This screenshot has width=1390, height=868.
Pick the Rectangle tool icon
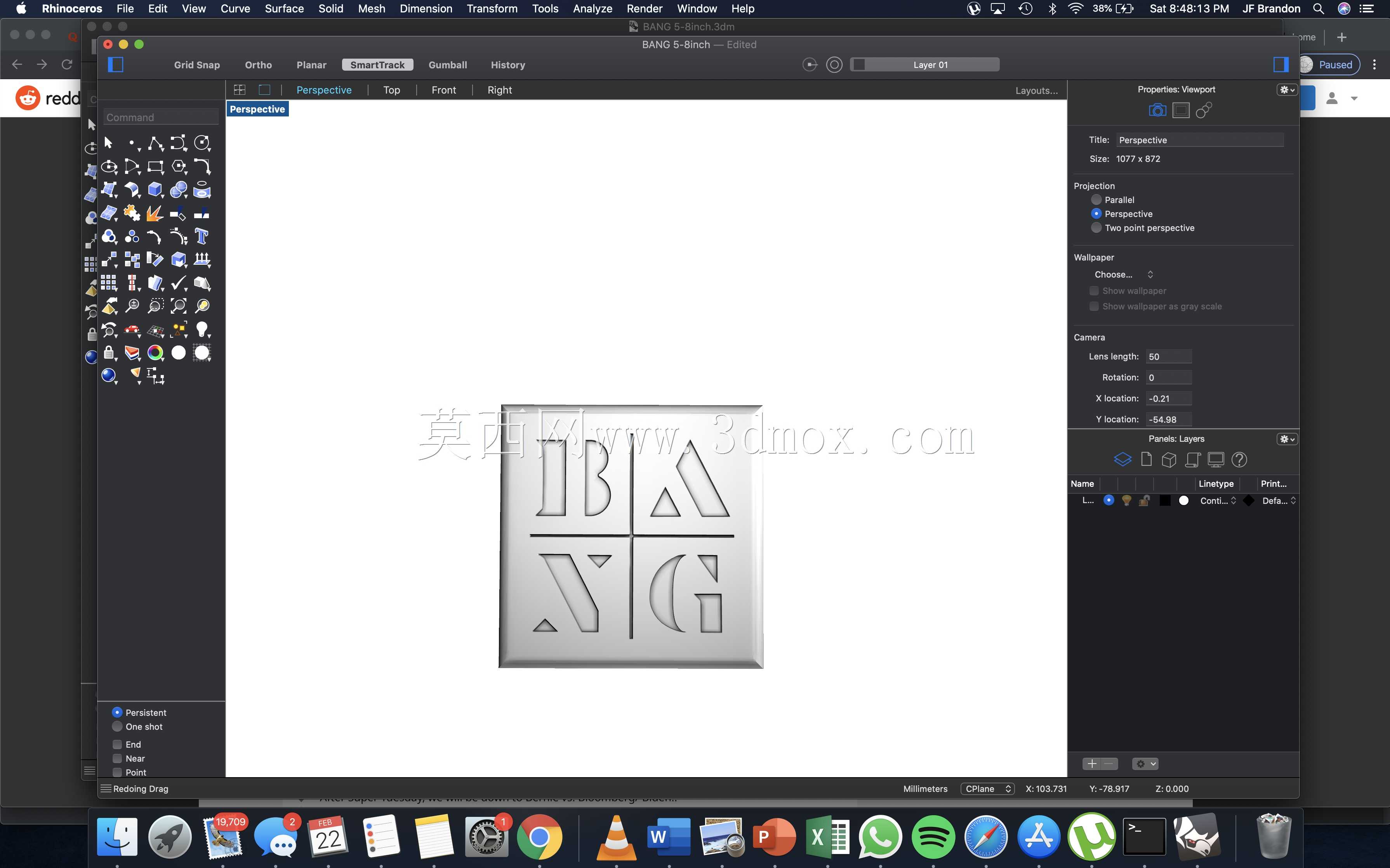coord(156,167)
